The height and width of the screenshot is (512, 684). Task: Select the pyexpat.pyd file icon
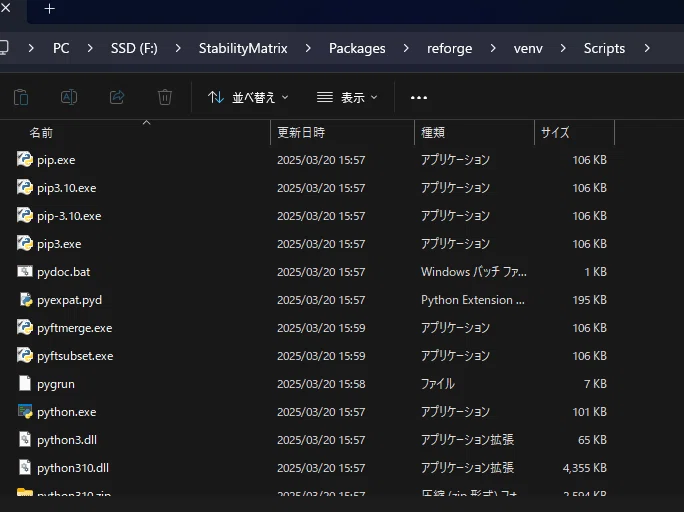tap(26, 300)
